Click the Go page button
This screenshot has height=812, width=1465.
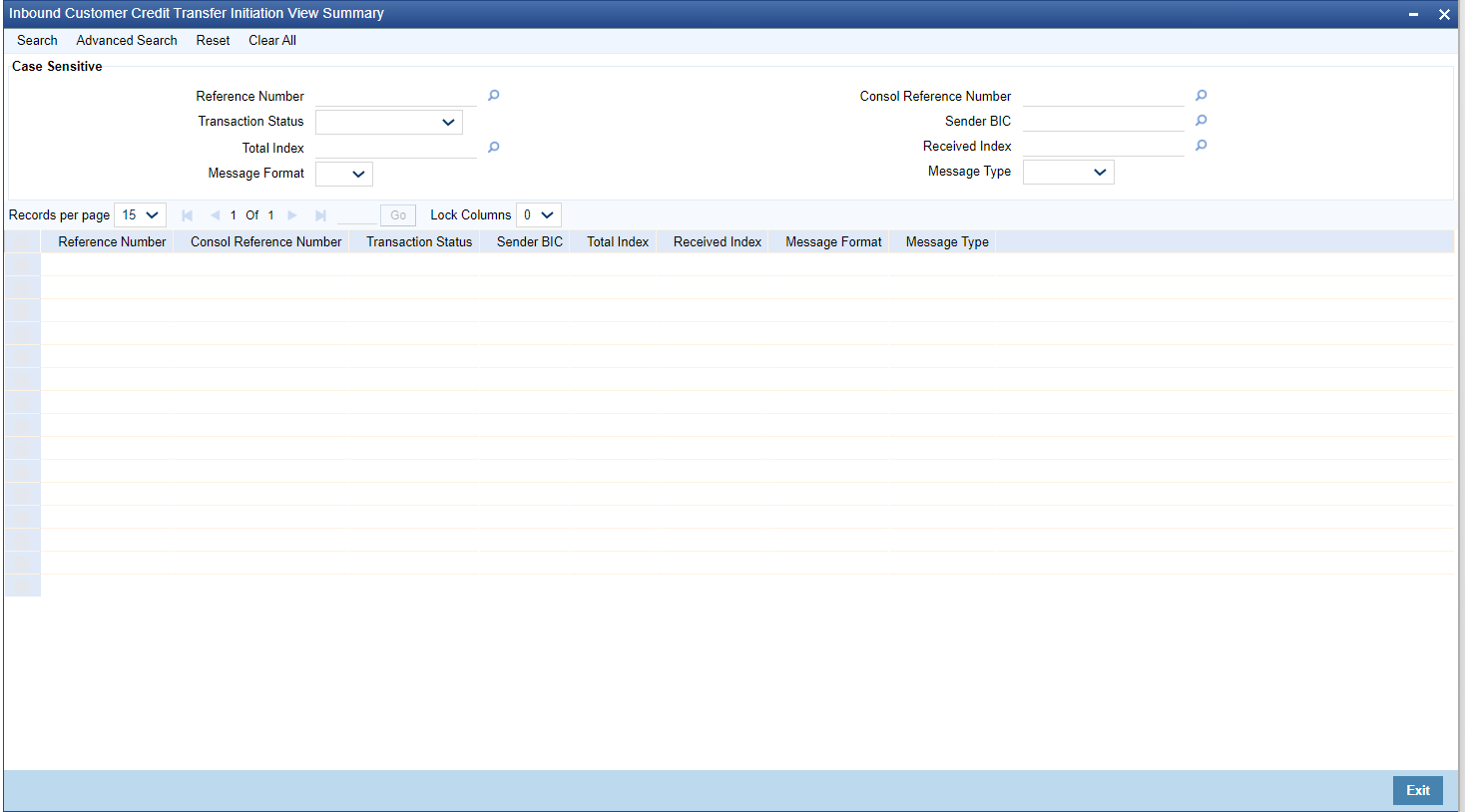pos(398,215)
